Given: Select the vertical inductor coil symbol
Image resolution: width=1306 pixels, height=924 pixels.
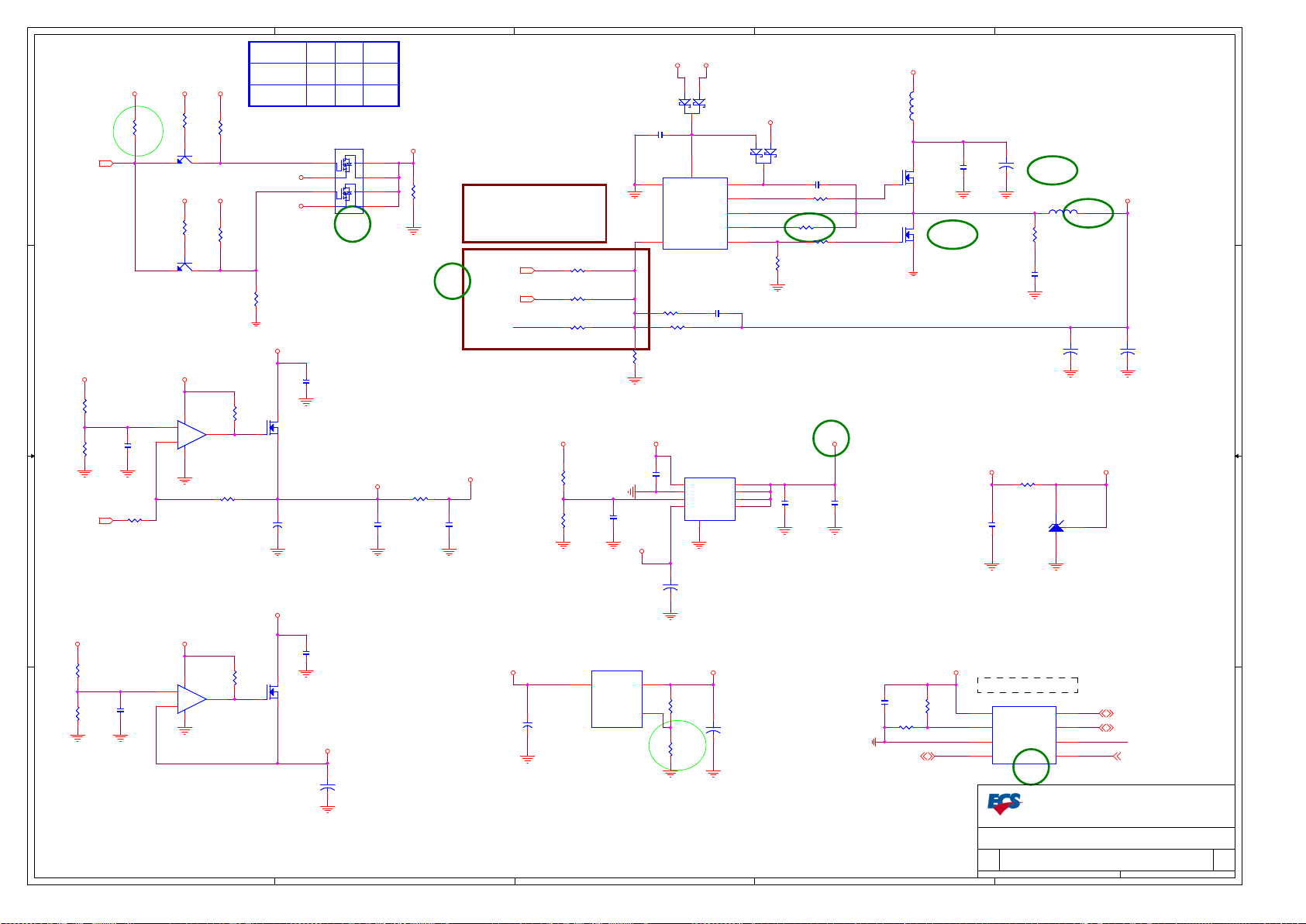Looking at the screenshot, I should [x=912, y=107].
